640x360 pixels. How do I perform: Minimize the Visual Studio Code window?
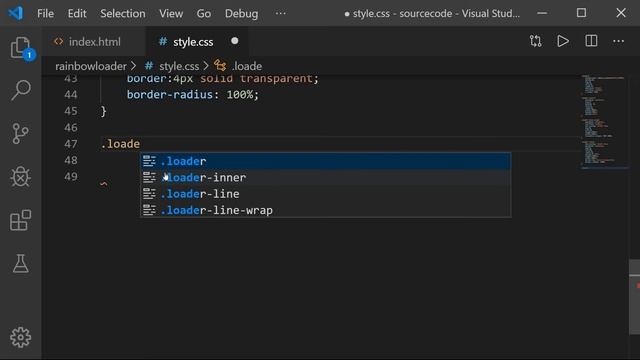pyautogui.click(x=542, y=13)
